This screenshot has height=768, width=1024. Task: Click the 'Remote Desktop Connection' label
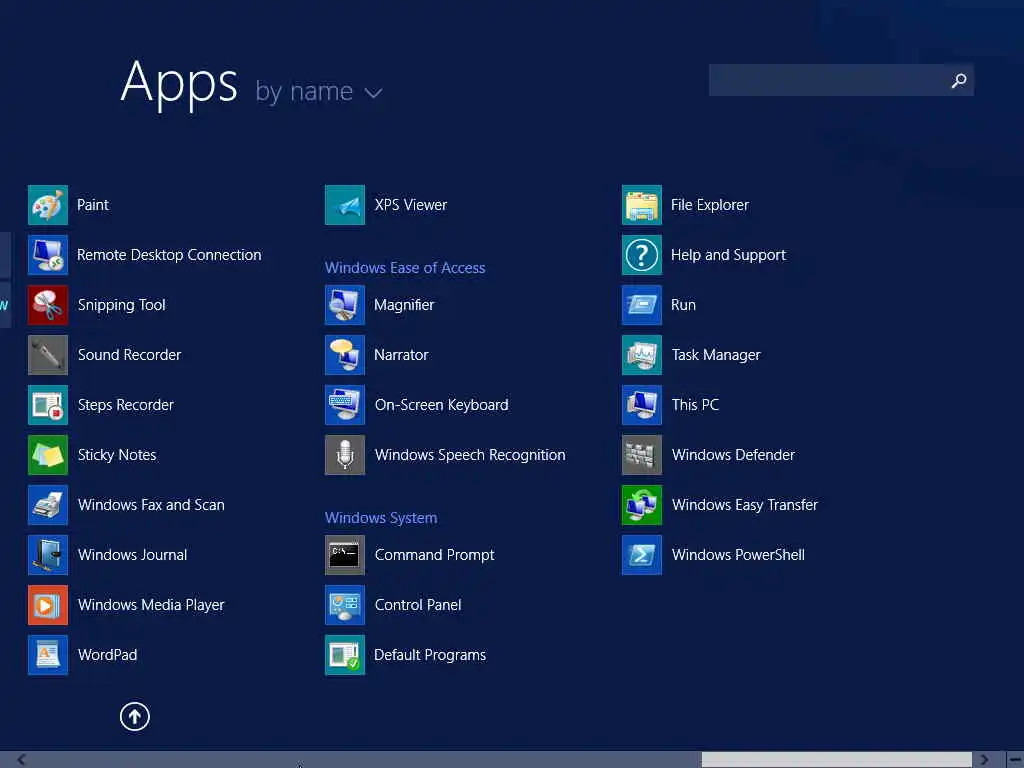tap(169, 255)
